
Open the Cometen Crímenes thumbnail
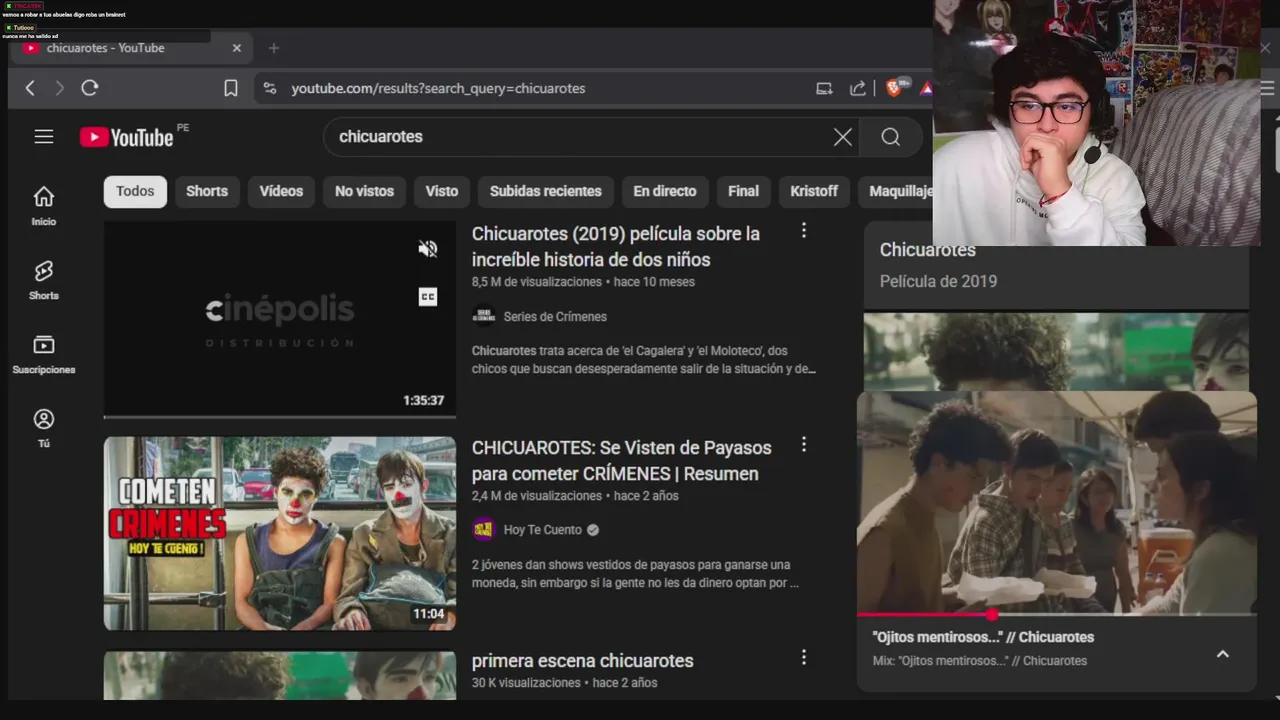[x=280, y=533]
